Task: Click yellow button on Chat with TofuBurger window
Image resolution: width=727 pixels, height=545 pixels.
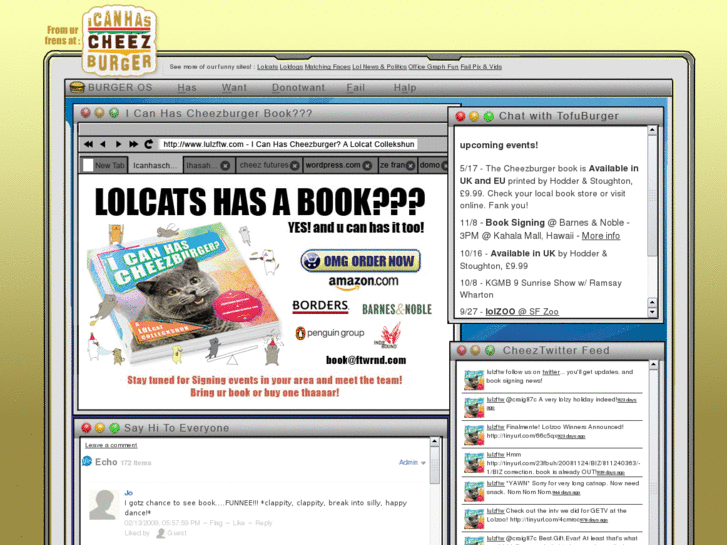Action: coord(474,116)
